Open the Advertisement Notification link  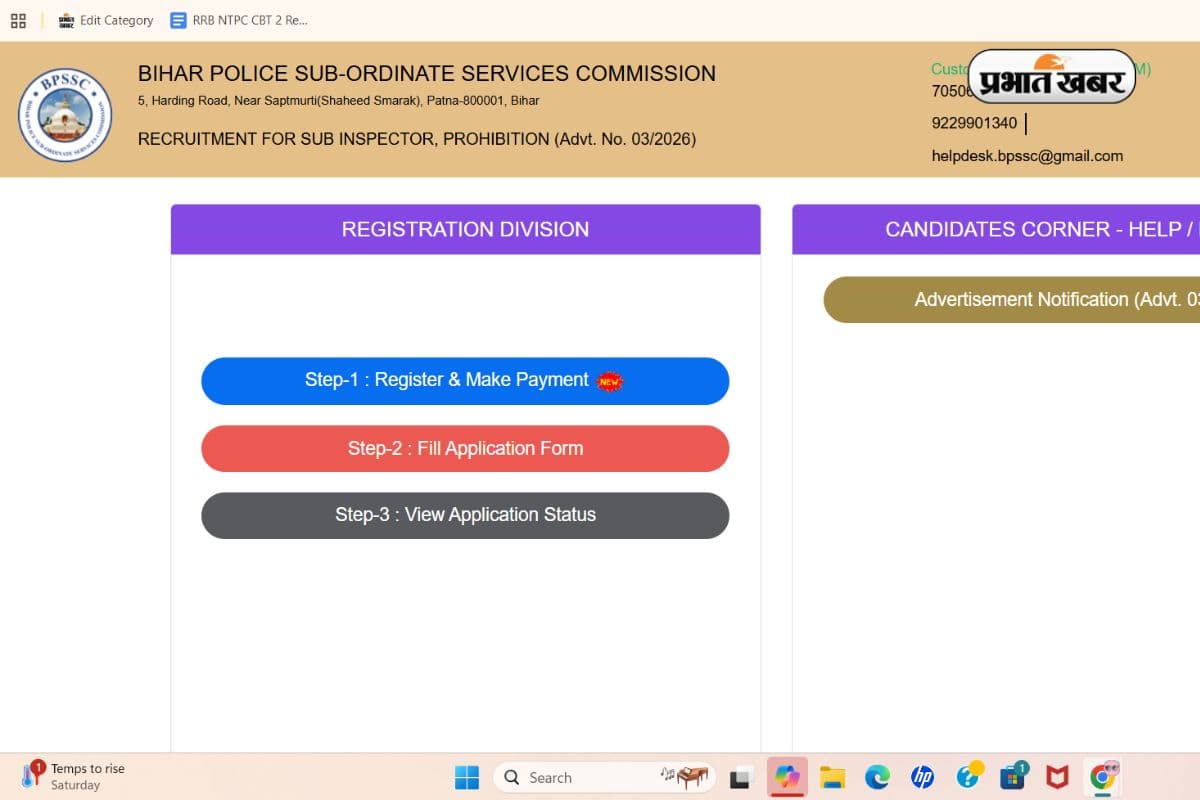point(1010,300)
